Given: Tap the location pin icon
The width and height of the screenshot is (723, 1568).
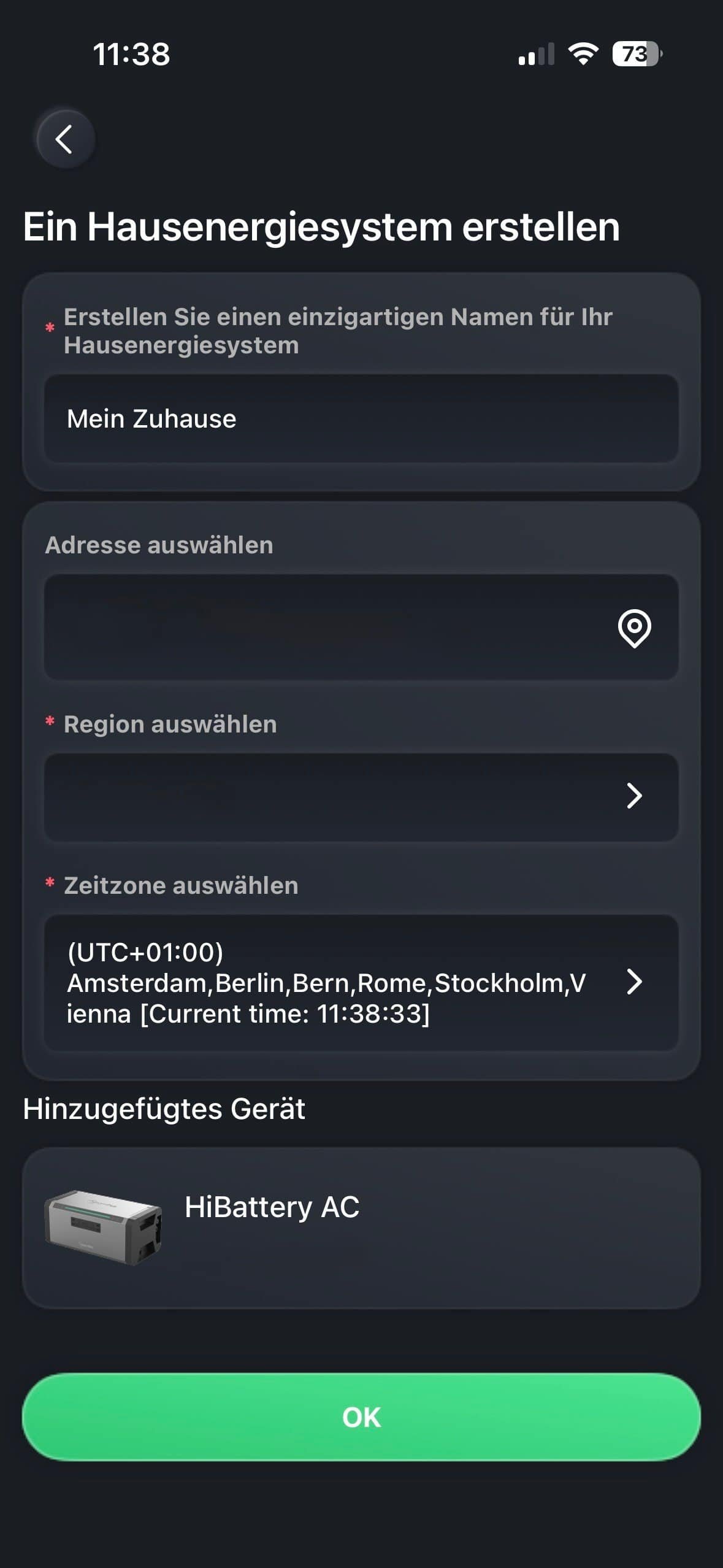Looking at the screenshot, I should [x=634, y=628].
